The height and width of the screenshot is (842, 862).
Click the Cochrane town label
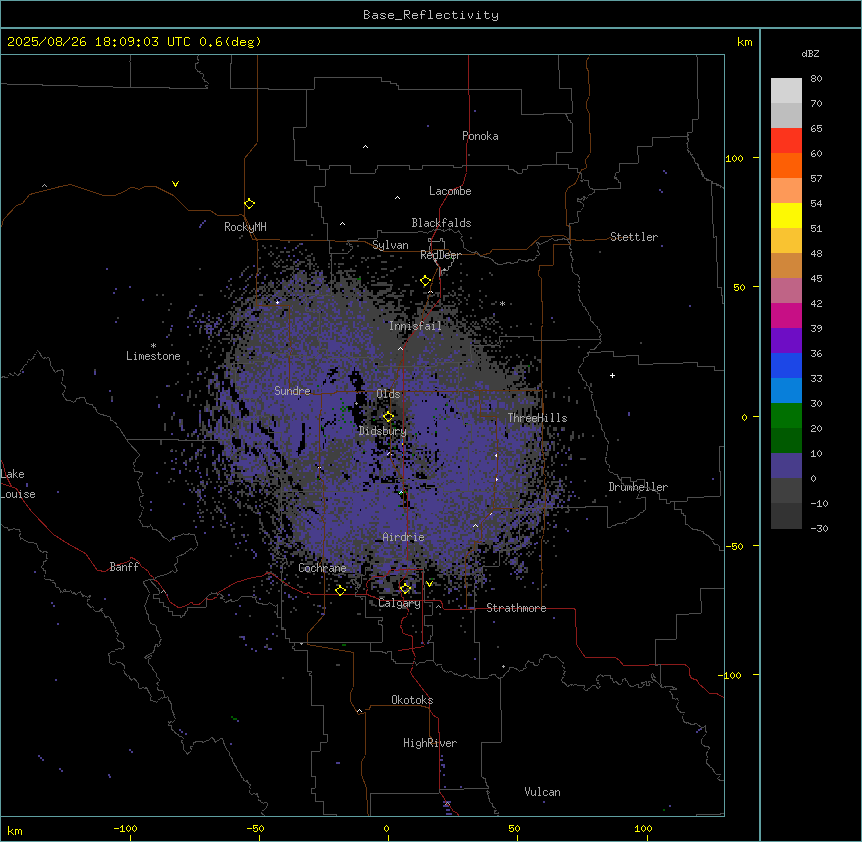coord(322,568)
